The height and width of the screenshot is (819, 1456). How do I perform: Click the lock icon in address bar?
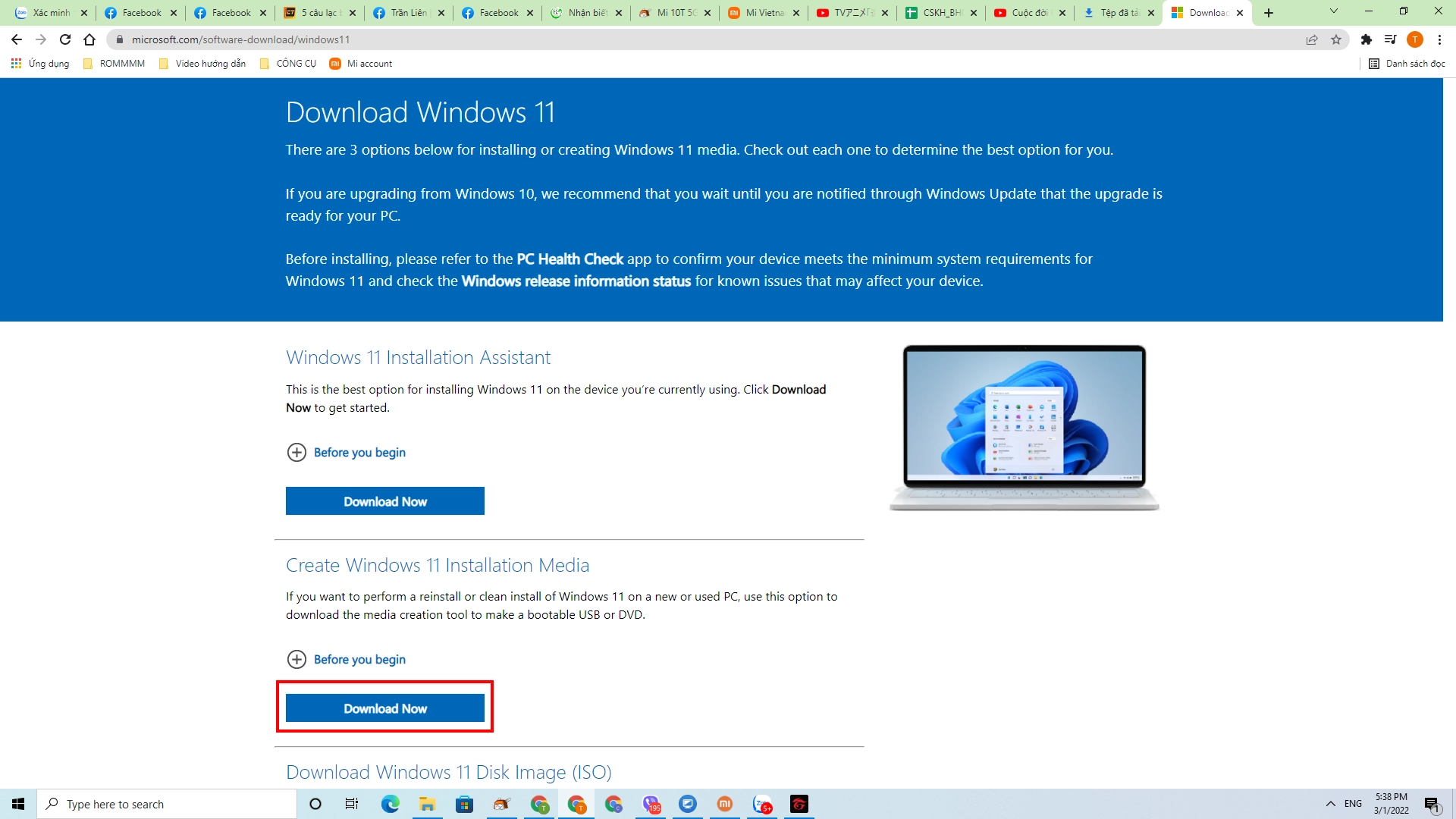point(120,39)
